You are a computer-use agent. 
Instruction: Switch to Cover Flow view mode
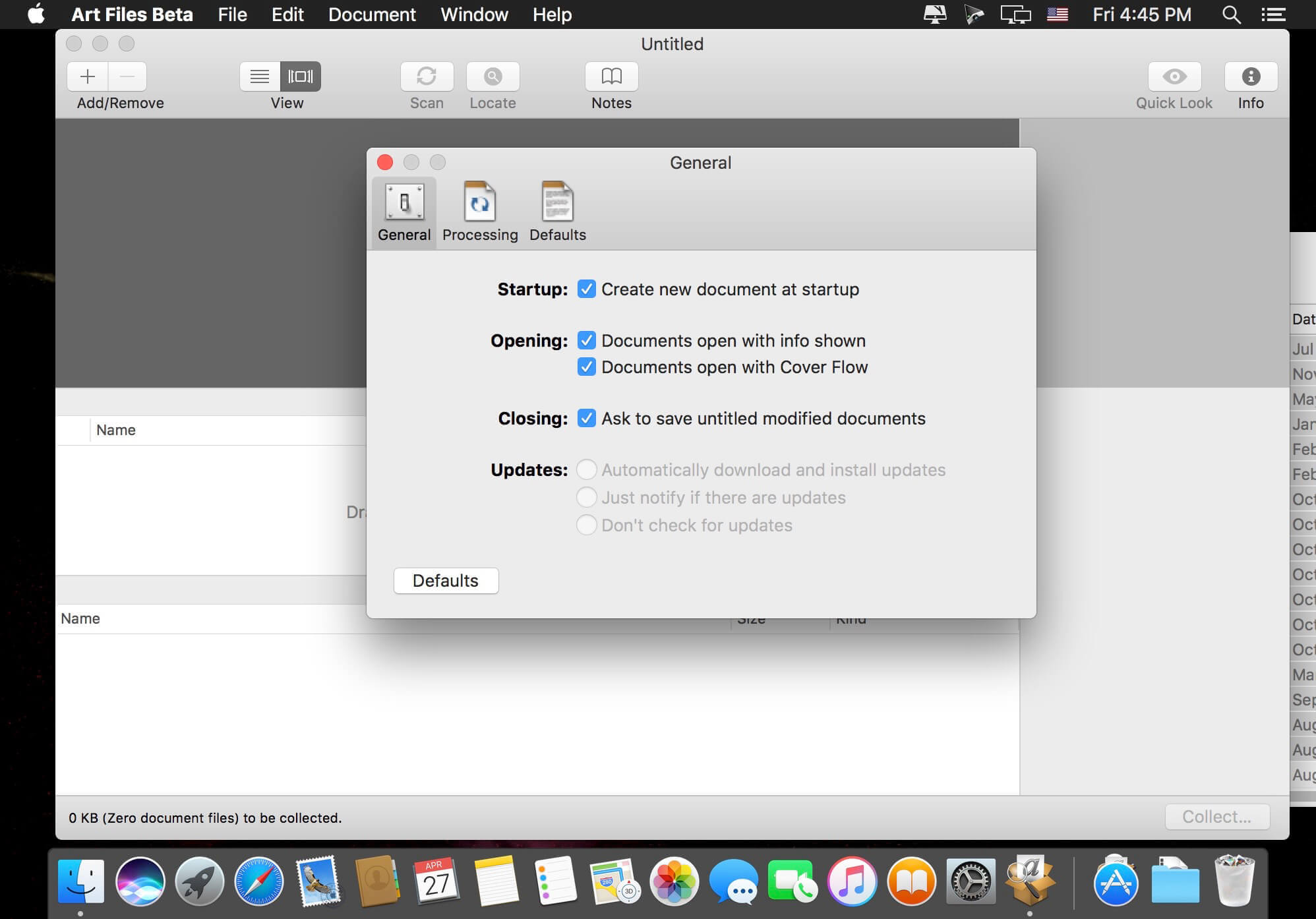[x=301, y=76]
